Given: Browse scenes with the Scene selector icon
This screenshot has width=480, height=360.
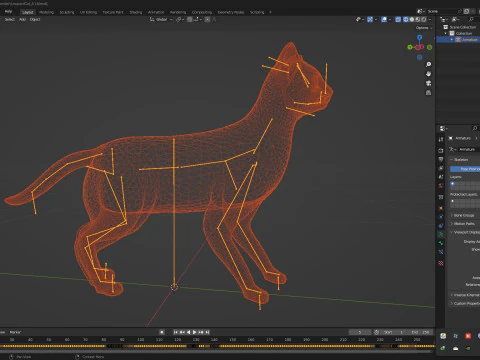Looking at the screenshot, I should [x=420, y=11].
